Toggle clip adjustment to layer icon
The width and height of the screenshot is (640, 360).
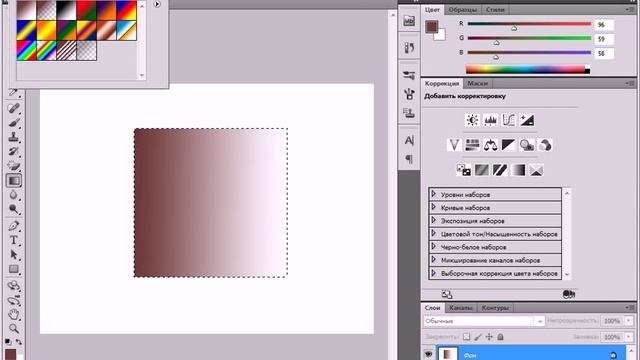coord(569,294)
